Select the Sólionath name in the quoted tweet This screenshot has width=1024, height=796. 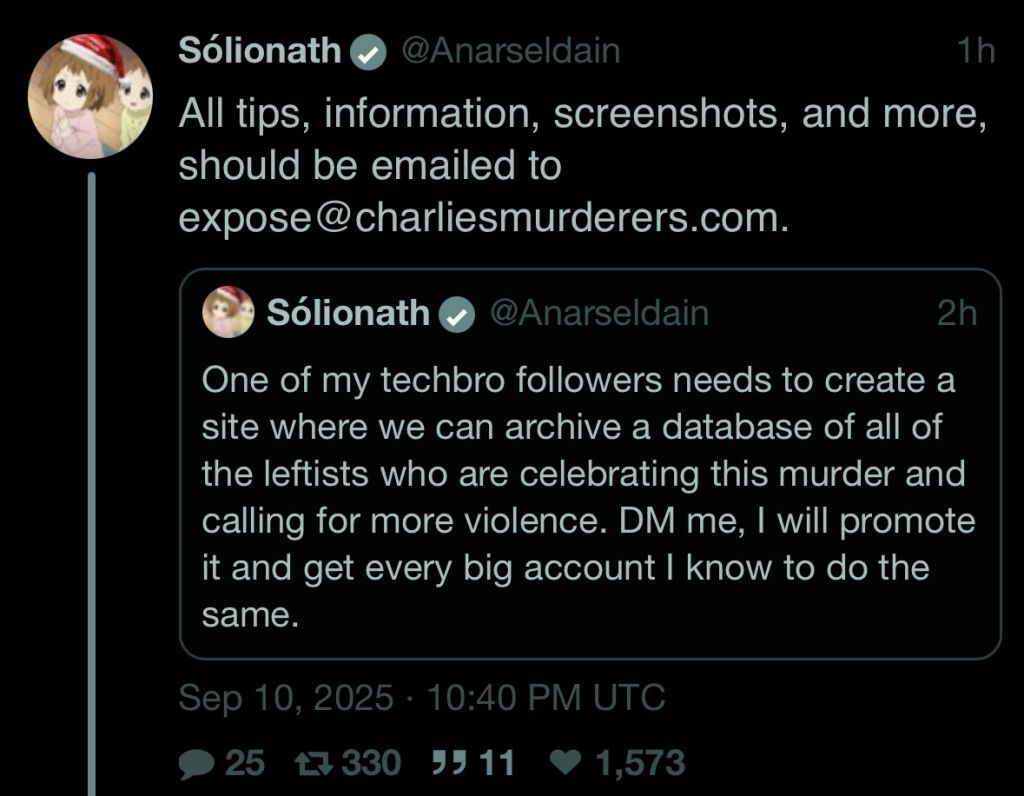[348, 314]
